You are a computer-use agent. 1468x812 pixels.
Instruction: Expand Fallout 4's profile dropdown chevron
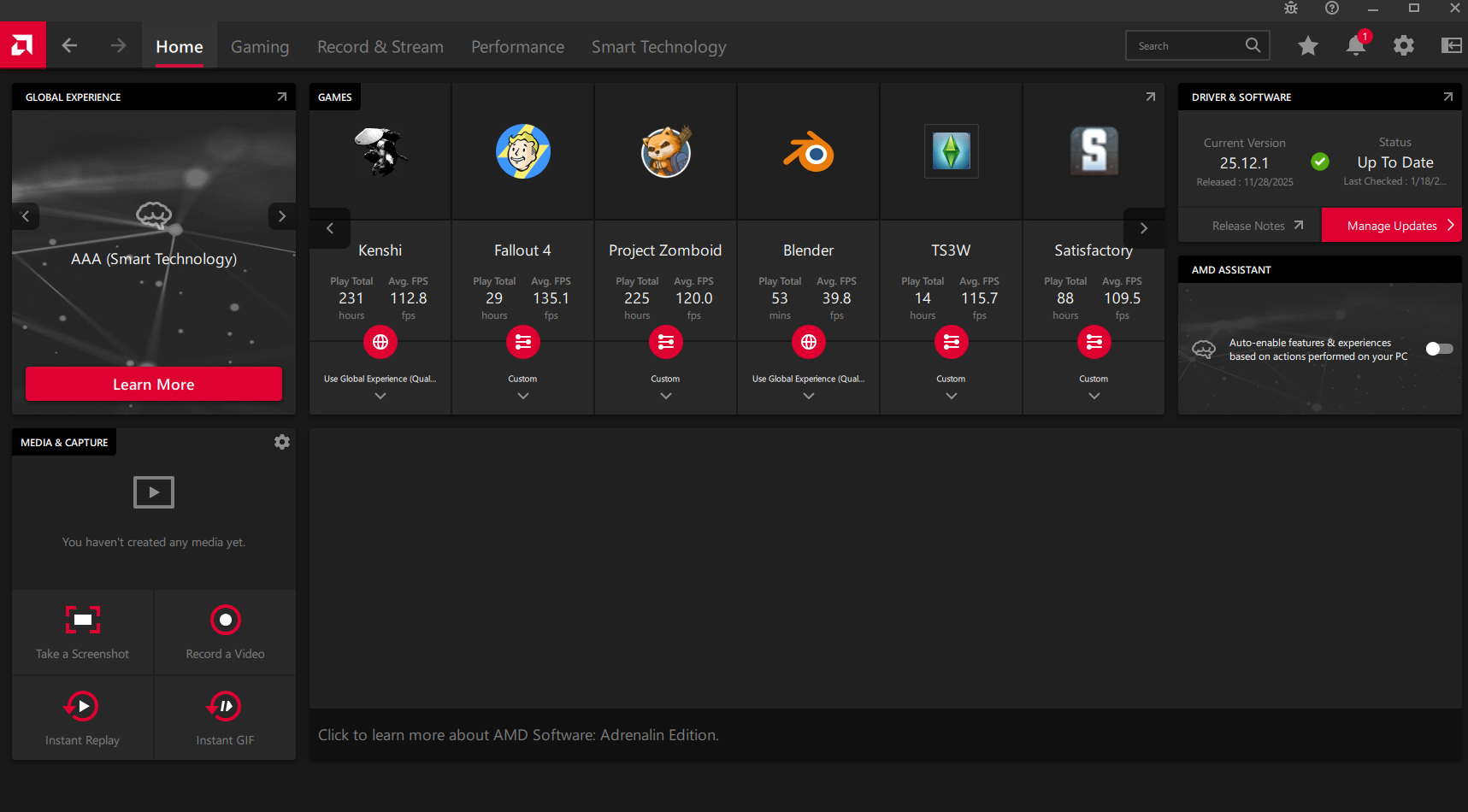(523, 396)
